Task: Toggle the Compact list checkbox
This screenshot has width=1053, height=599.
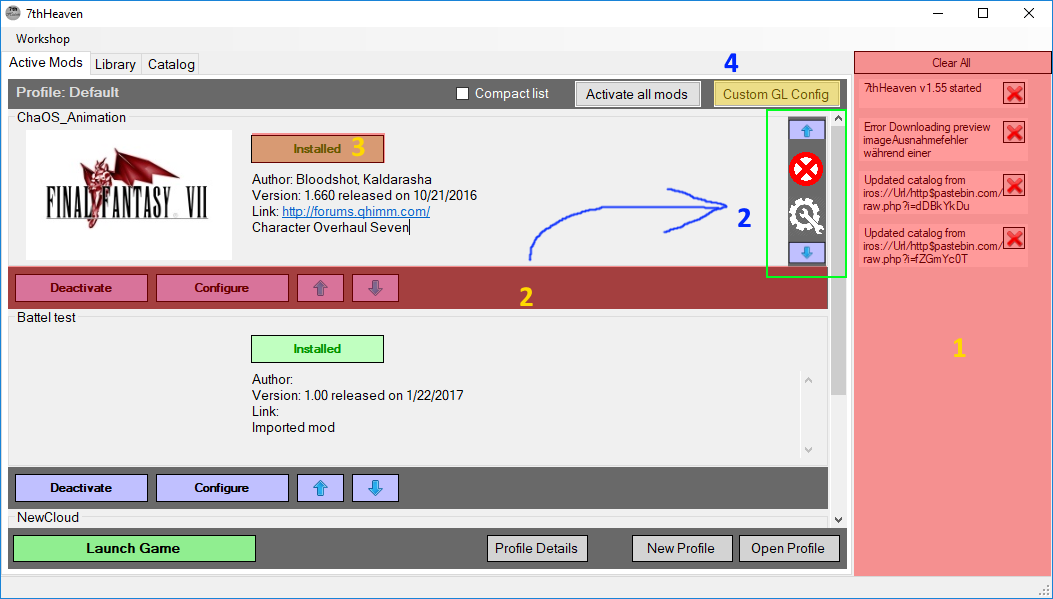Action: pos(462,93)
